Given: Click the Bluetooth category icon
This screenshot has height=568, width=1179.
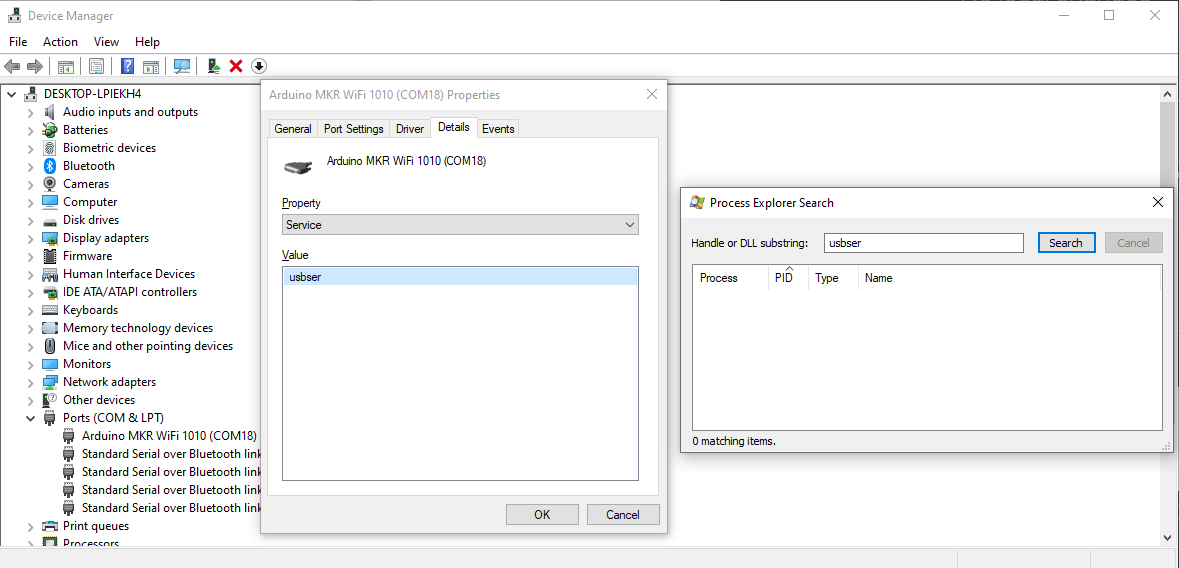Looking at the screenshot, I should [x=50, y=166].
